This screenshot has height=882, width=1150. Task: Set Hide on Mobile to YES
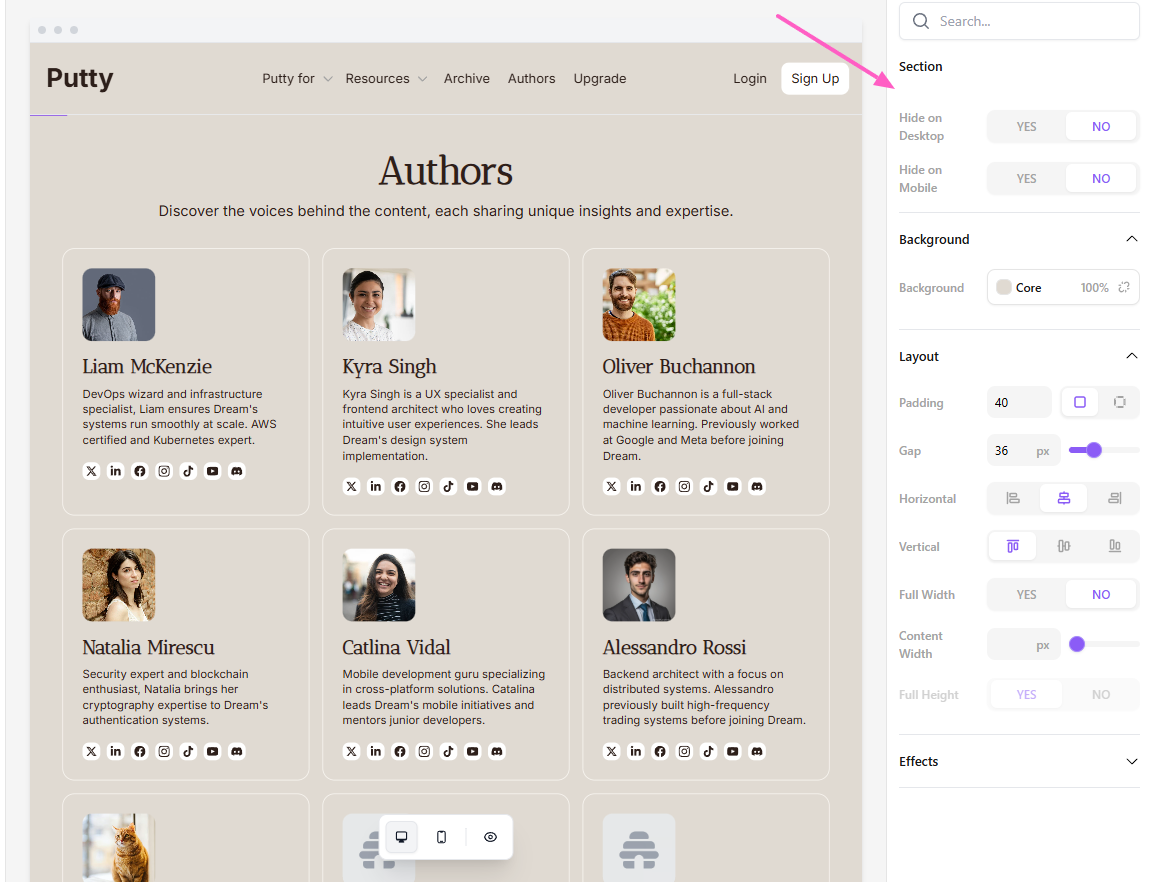pos(1026,179)
